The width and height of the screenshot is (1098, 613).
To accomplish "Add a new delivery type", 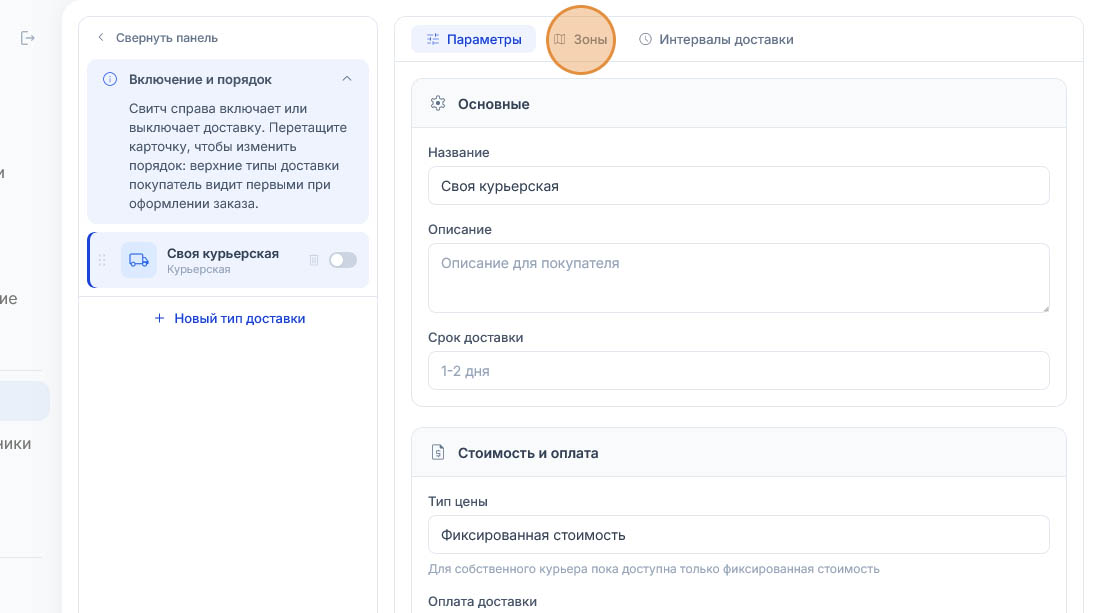I will point(230,318).
